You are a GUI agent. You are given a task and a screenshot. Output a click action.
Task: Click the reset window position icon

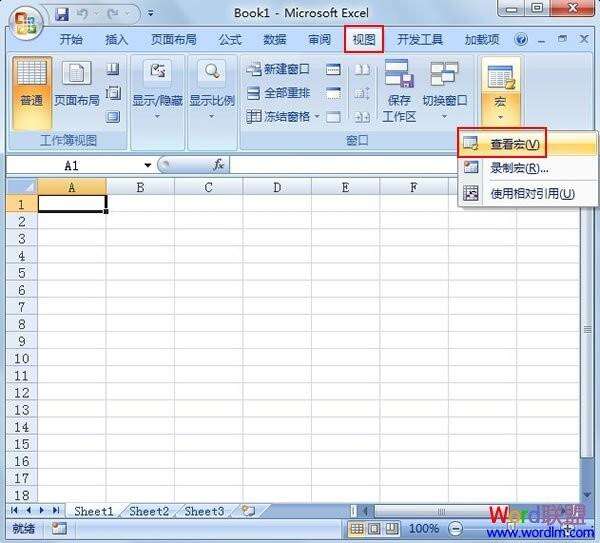coord(362,117)
